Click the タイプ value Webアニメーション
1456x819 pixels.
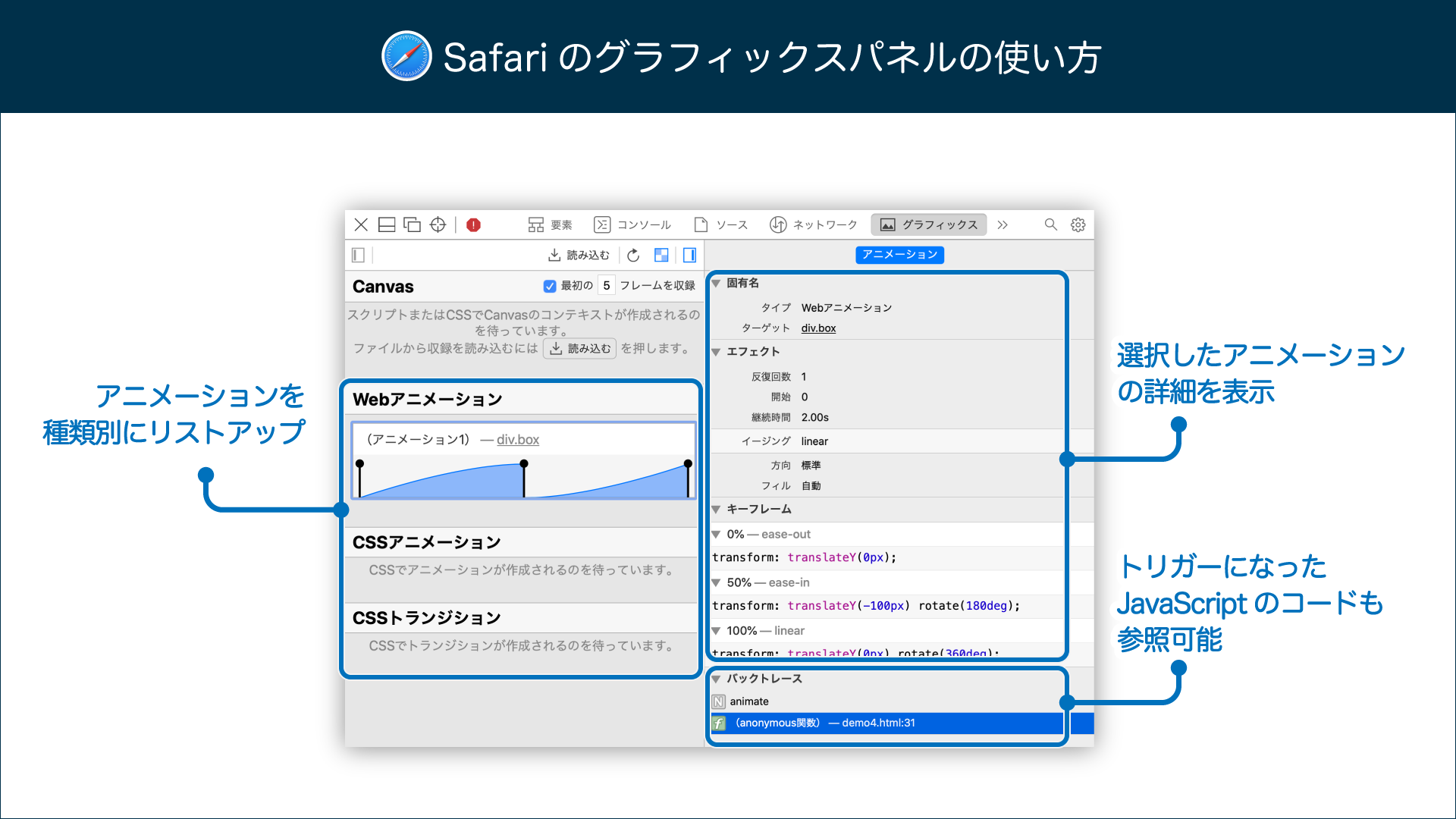pos(846,307)
